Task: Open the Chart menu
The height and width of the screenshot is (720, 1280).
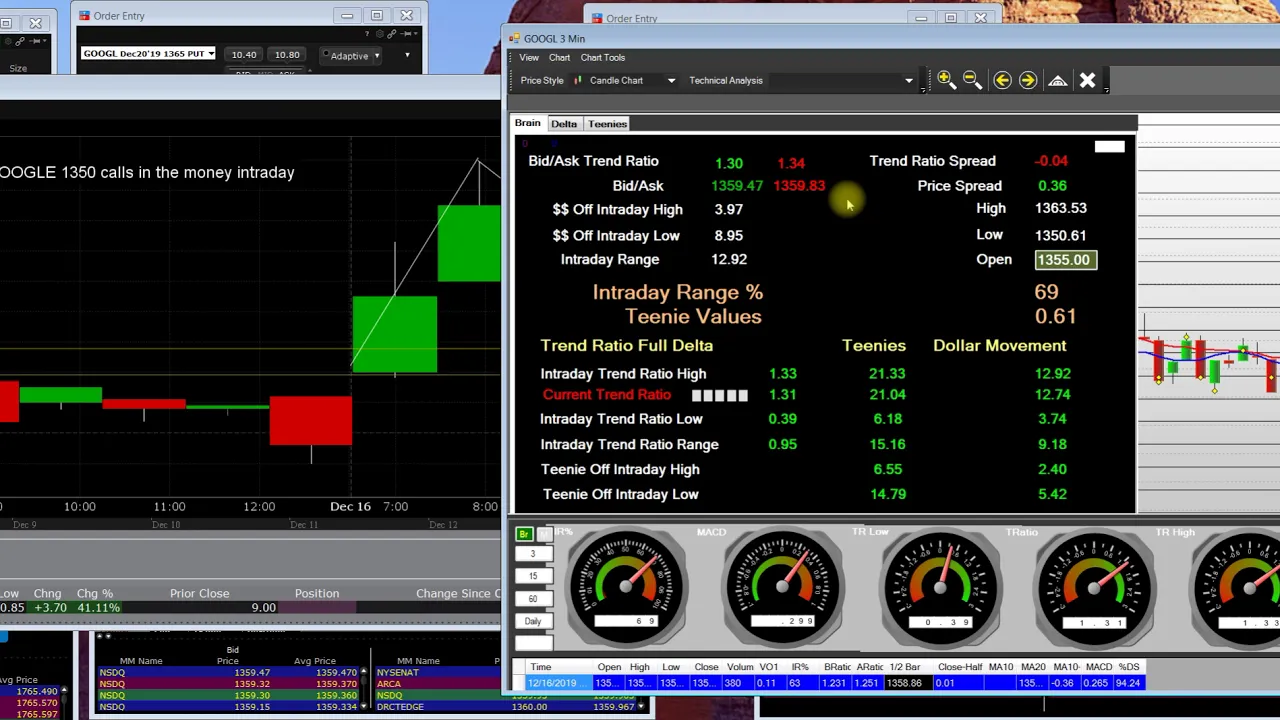Action: [x=559, y=57]
